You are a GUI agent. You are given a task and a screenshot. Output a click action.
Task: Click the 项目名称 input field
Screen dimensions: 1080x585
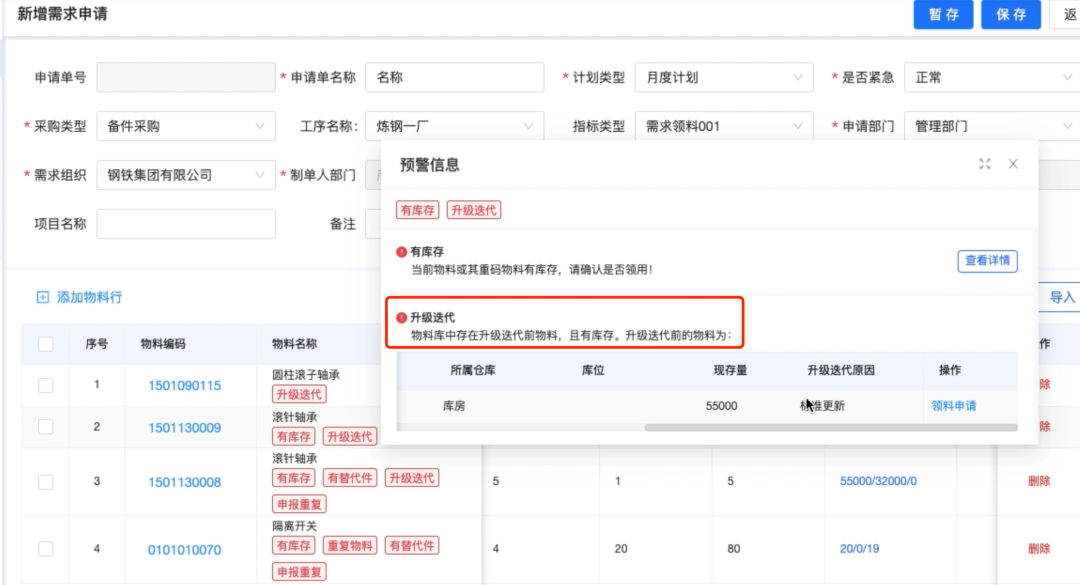[x=185, y=223]
